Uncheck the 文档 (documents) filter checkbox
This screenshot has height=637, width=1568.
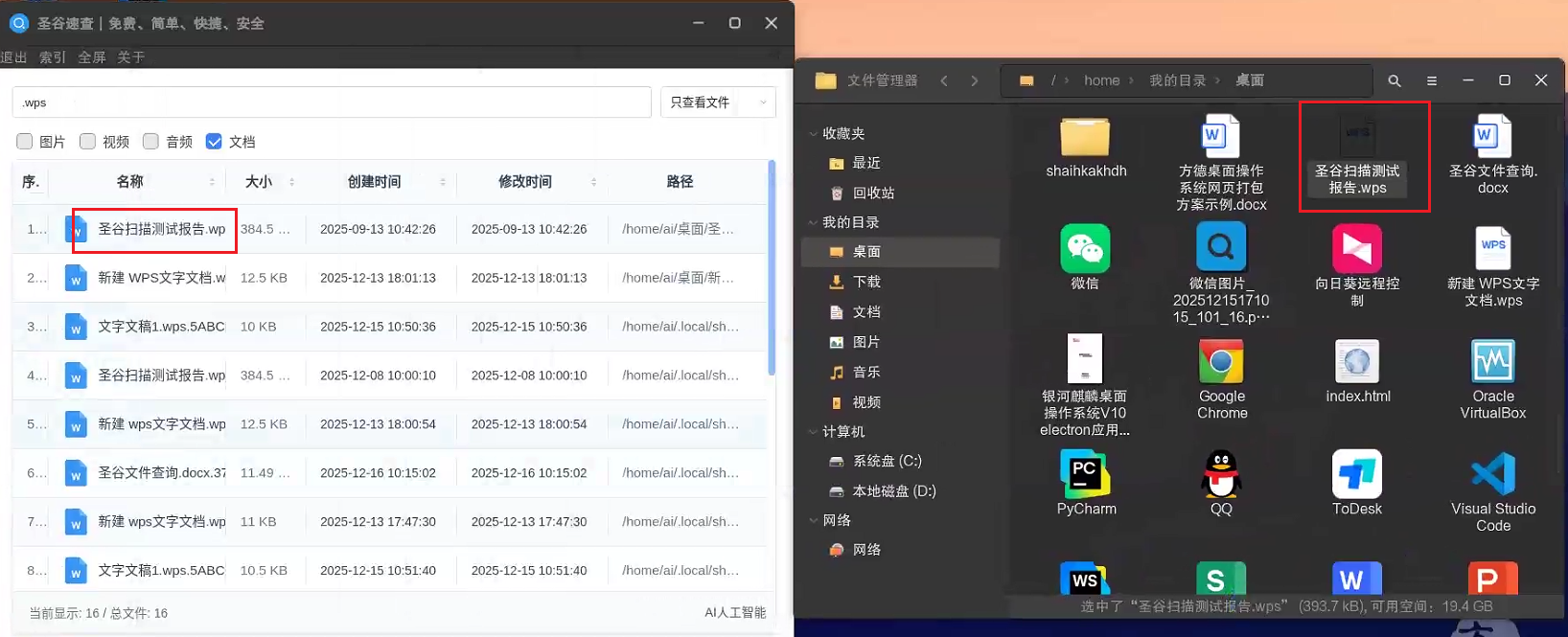pos(214,142)
